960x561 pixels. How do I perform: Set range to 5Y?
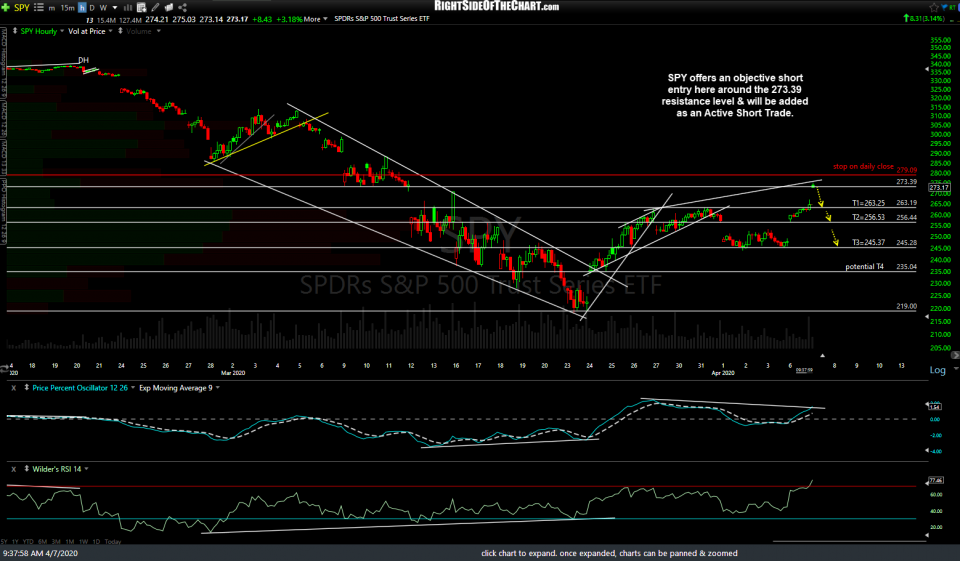pyautogui.click(x=4, y=541)
